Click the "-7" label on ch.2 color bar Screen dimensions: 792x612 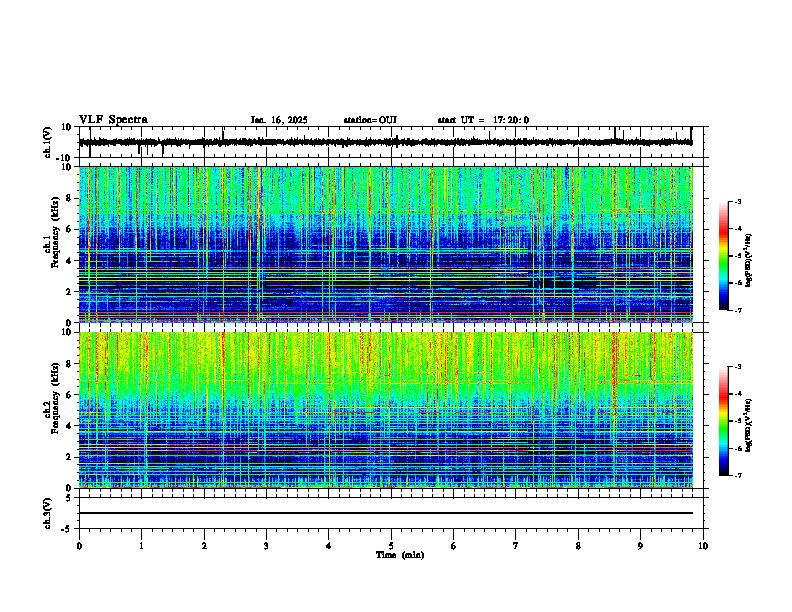738,476
